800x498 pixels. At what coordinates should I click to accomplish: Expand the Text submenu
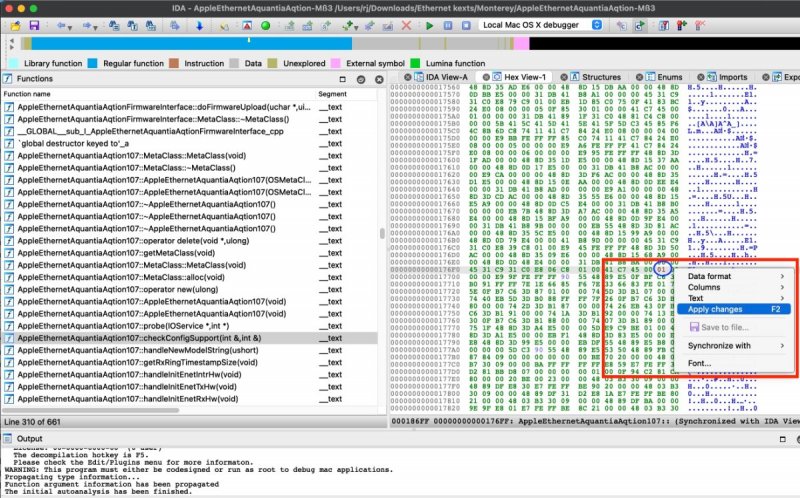tap(736, 298)
